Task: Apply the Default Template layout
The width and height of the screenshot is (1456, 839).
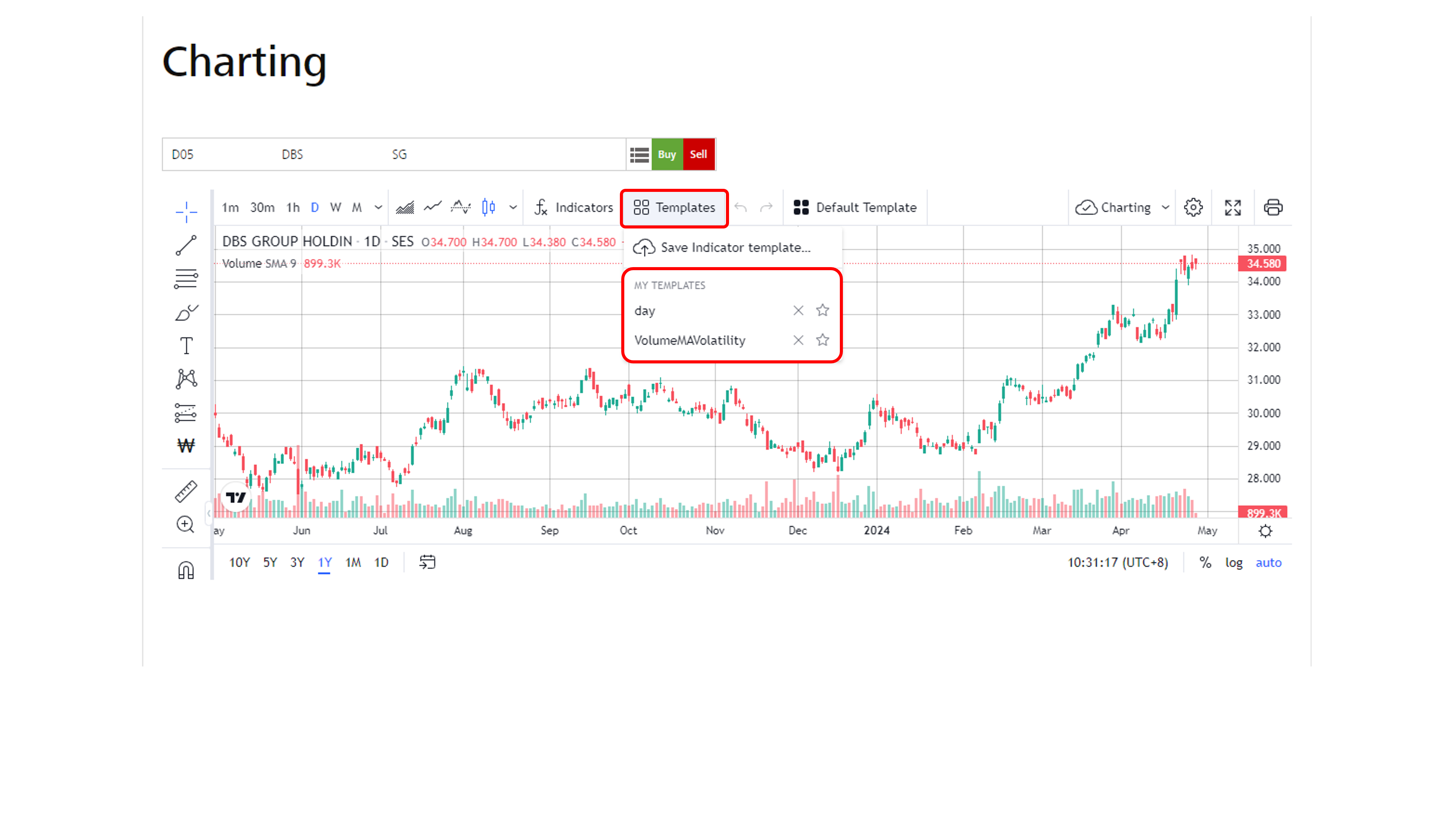Action: point(855,207)
